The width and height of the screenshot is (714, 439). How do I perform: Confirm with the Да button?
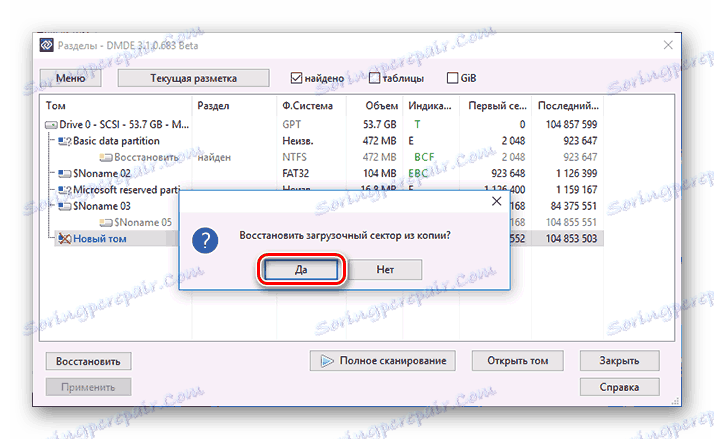301,270
